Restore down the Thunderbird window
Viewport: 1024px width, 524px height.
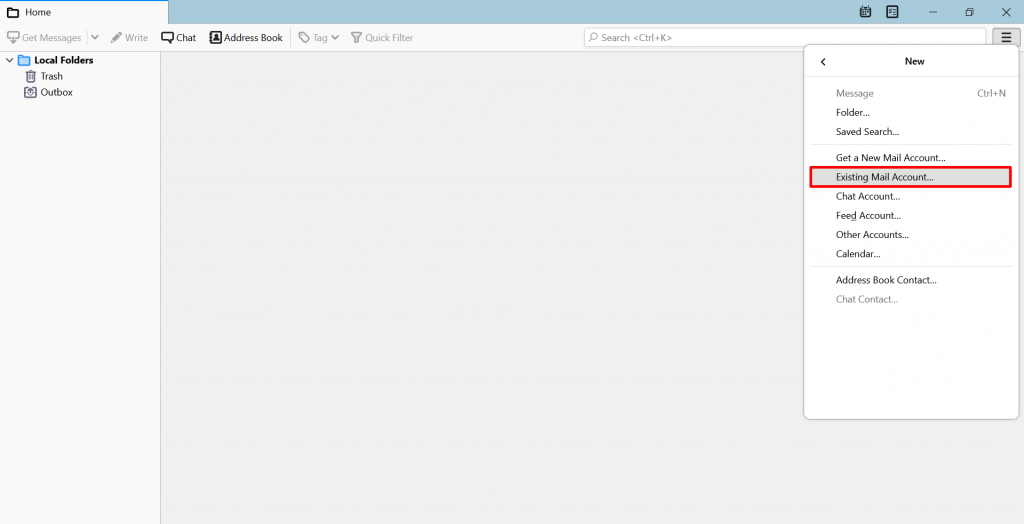pos(969,12)
